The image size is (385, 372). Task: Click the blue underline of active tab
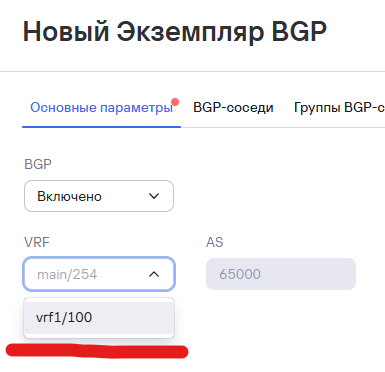pos(102,127)
